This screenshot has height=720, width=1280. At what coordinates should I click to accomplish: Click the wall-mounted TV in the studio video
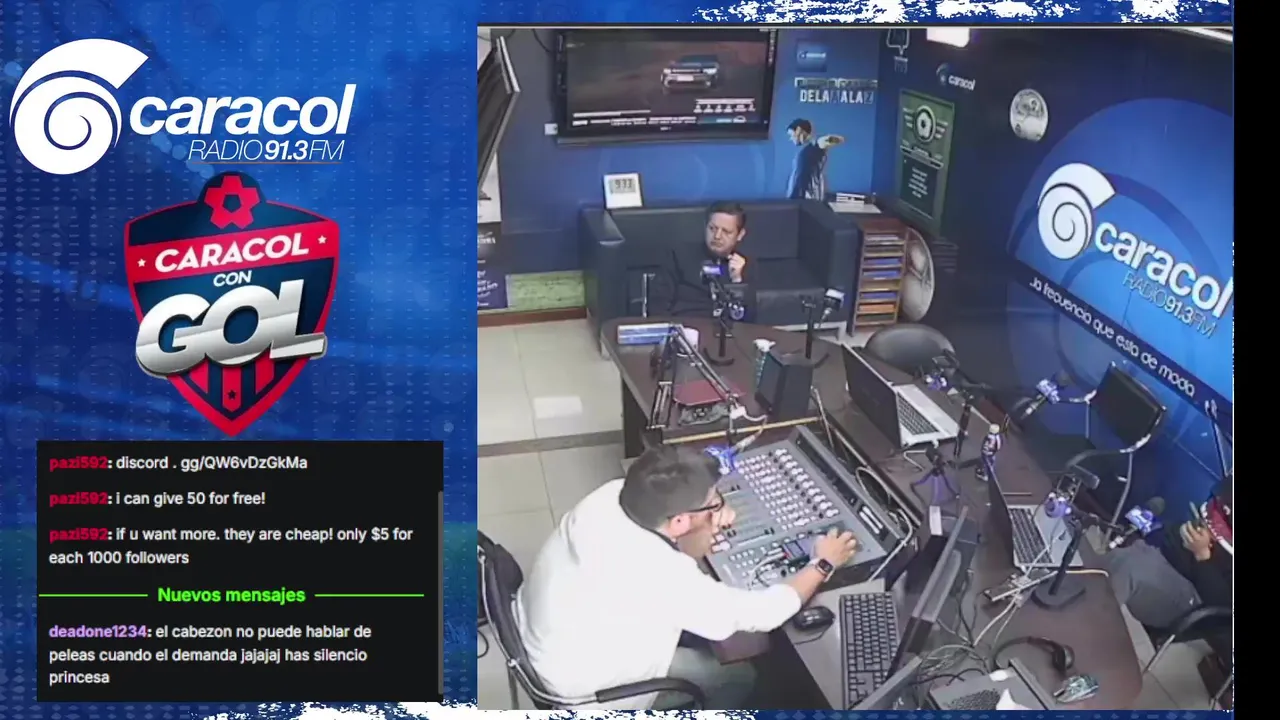click(666, 82)
